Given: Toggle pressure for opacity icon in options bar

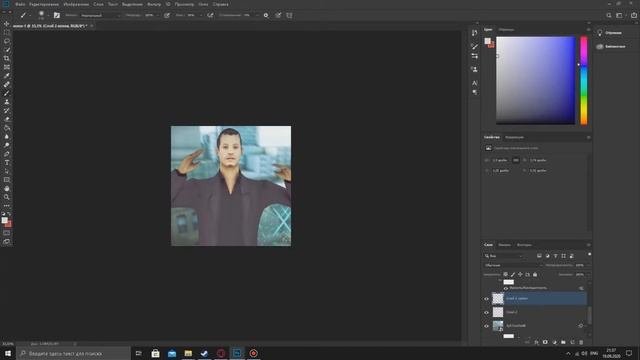Looking at the screenshot, I should tap(167, 15).
